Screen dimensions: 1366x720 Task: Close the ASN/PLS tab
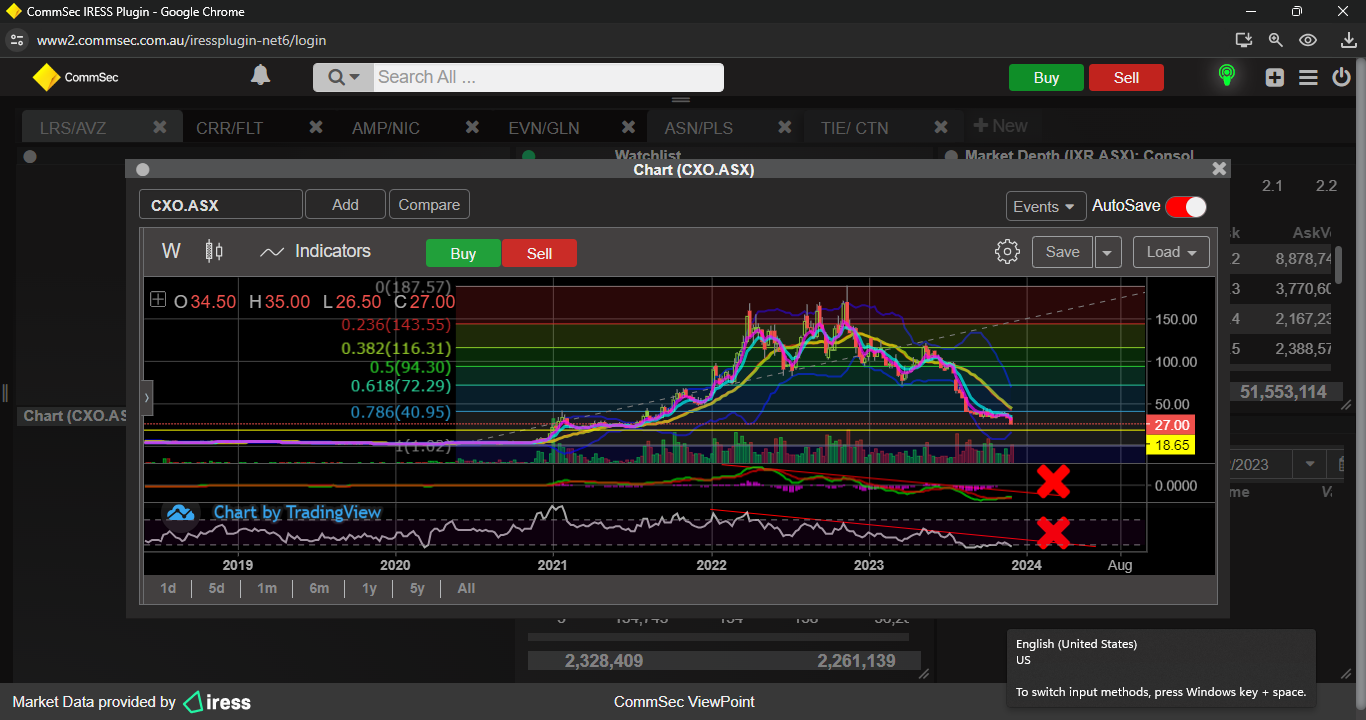(x=785, y=127)
